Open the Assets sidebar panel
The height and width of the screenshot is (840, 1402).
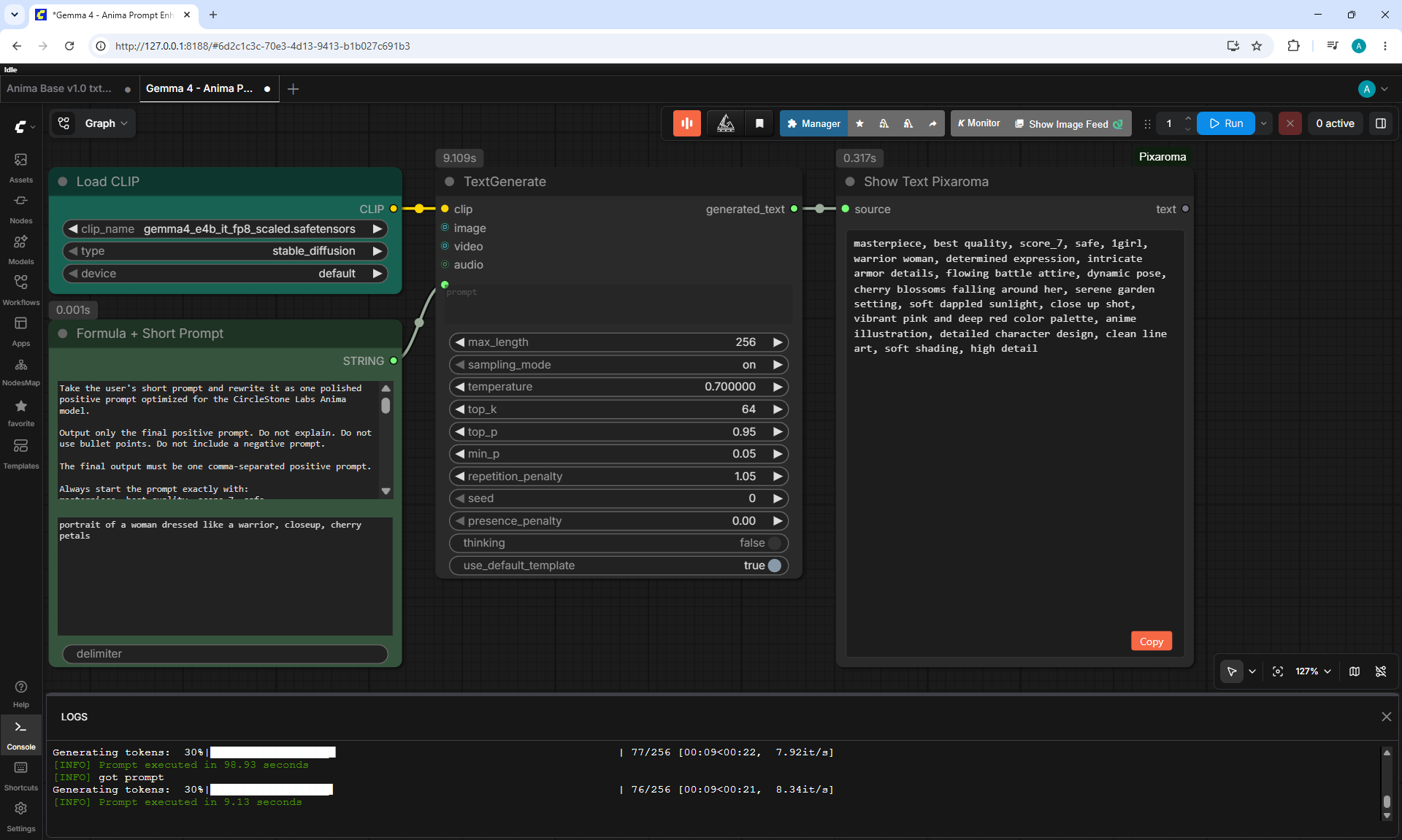click(20, 168)
